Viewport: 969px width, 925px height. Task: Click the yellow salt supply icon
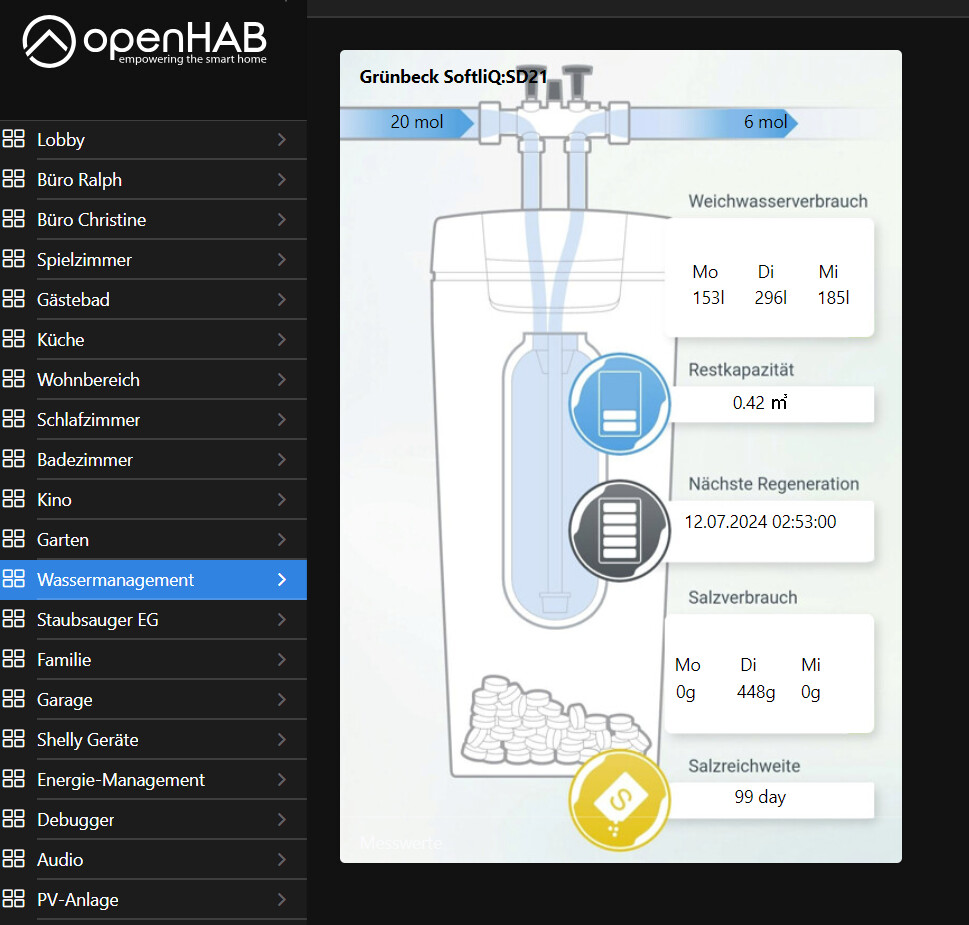[x=618, y=800]
